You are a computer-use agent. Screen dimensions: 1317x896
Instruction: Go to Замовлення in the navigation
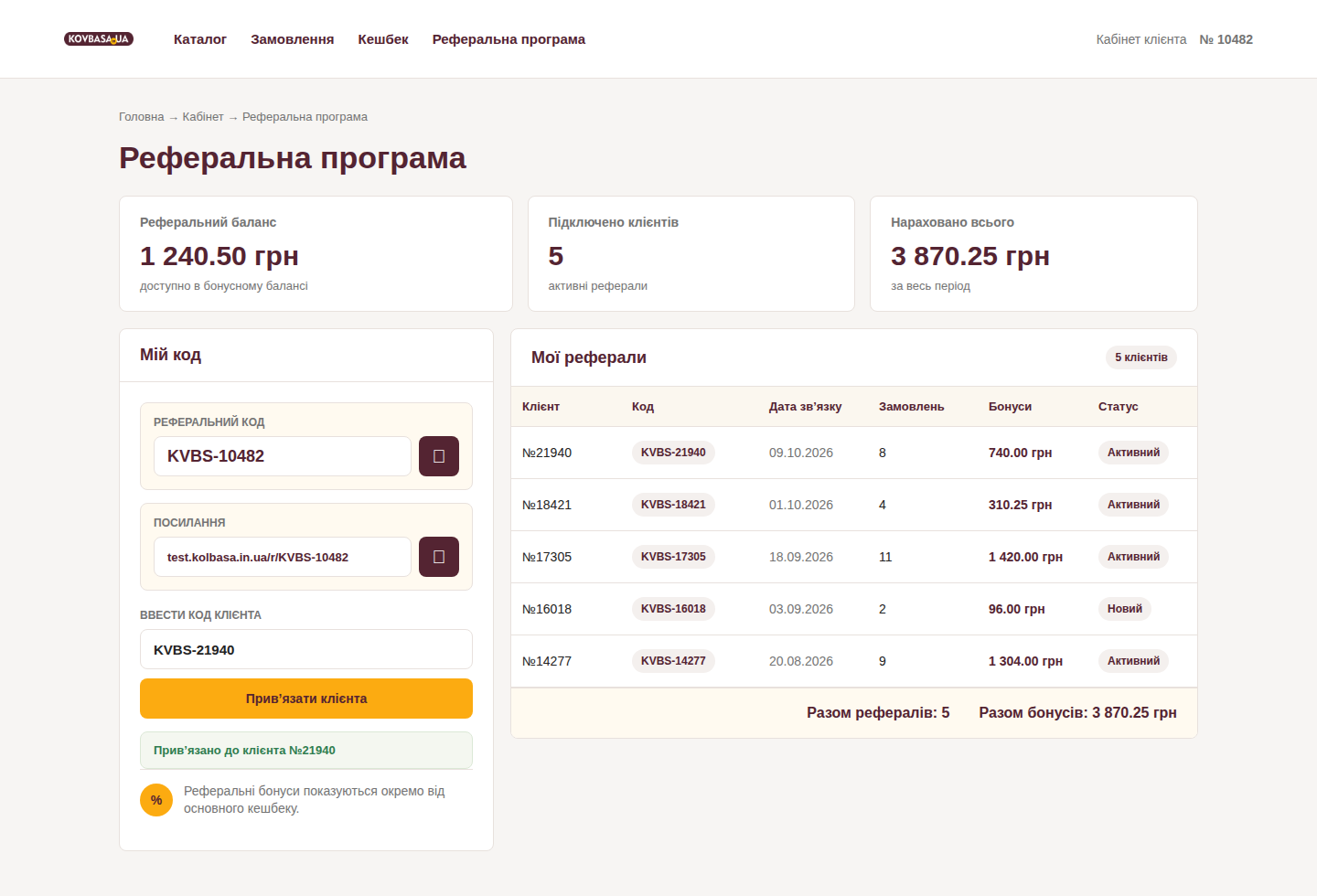(x=293, y=39)
